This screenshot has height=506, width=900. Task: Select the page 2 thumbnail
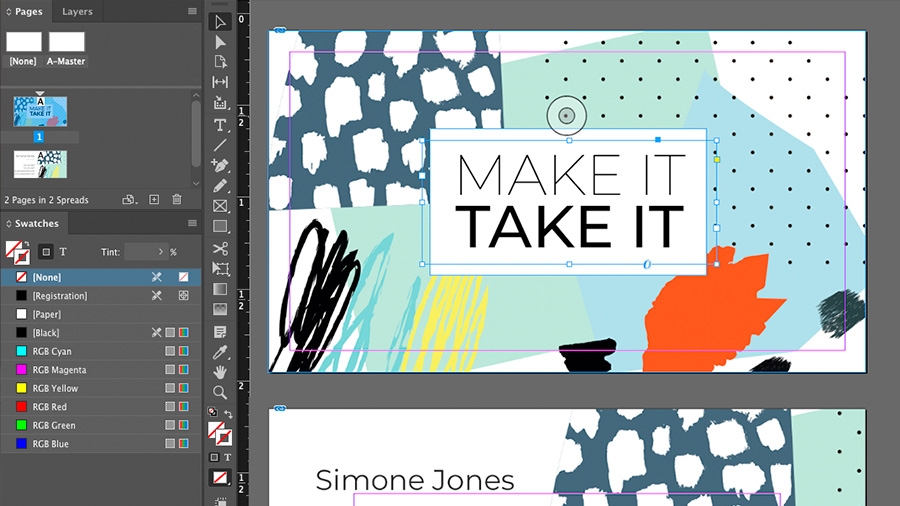pyautogui.click(x=40, y=164)
